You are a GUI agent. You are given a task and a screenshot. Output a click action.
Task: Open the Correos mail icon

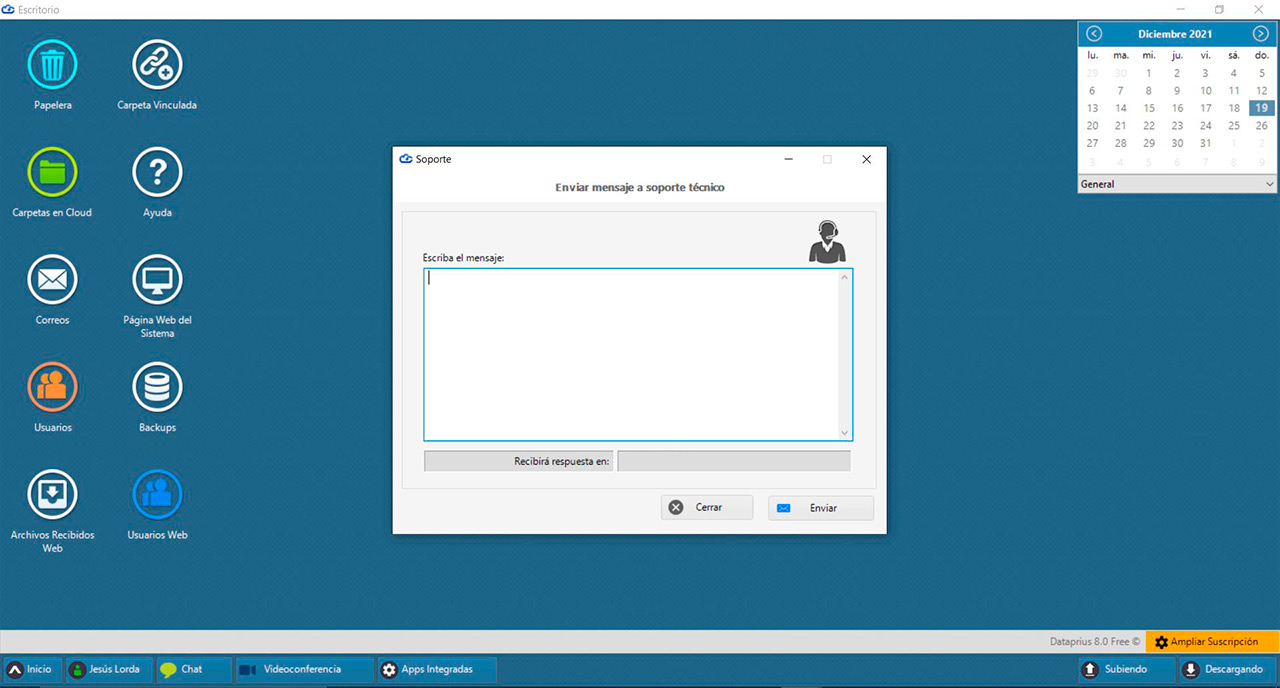point(52,280)
